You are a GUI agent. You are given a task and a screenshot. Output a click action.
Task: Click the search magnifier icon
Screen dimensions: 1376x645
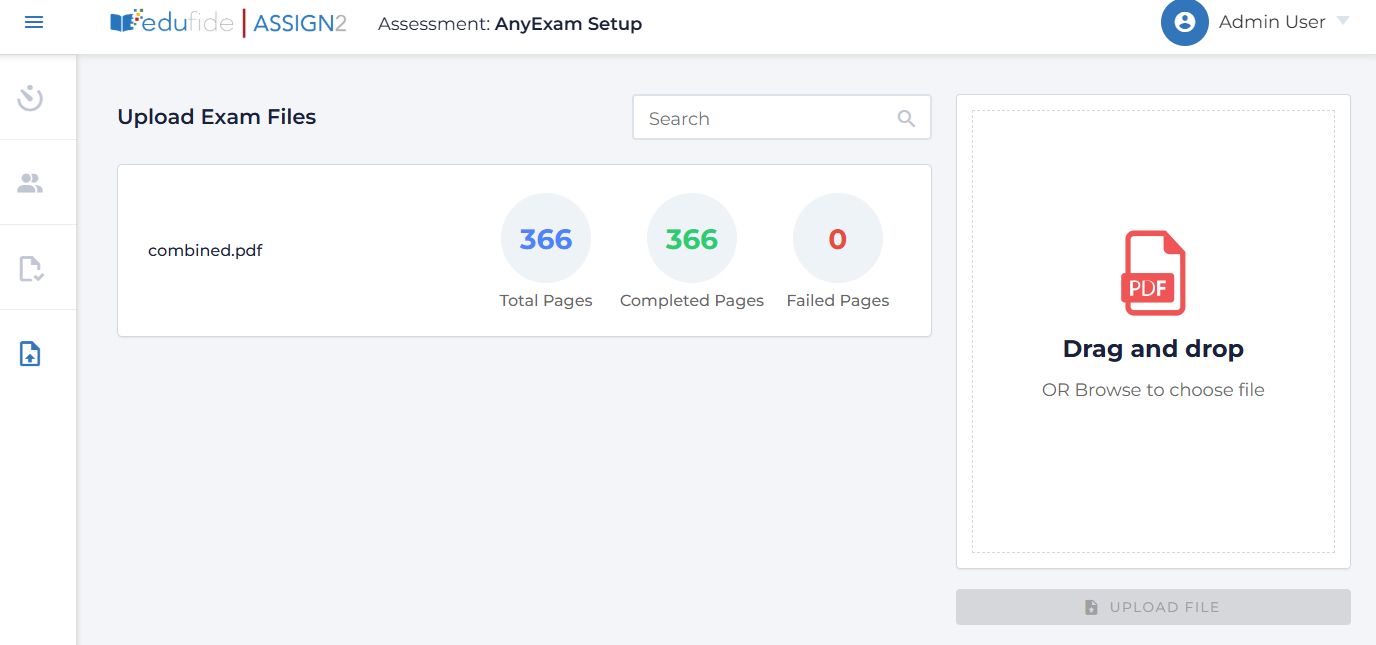click(x=906, y=117)
